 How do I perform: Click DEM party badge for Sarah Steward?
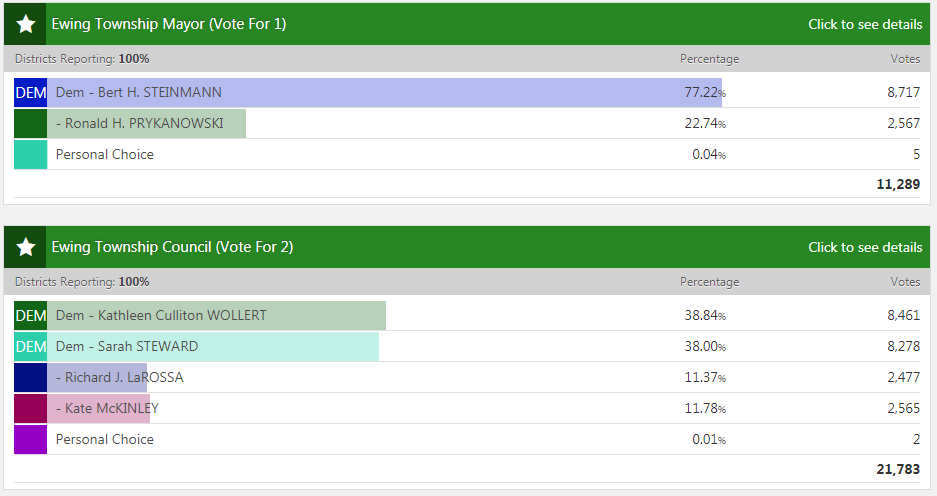30,347
